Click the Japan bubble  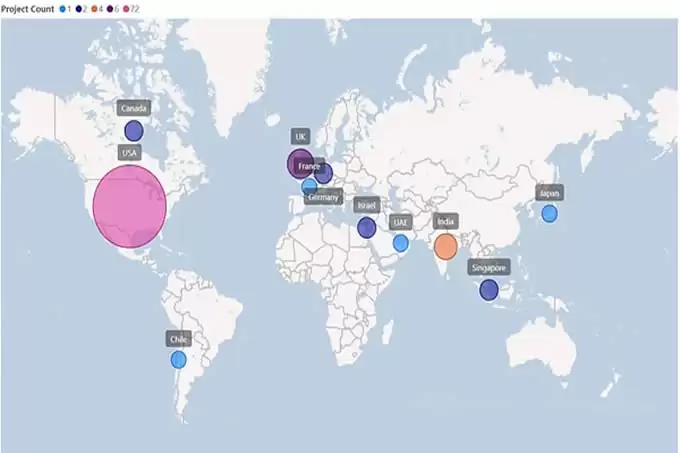click(549, 214)
